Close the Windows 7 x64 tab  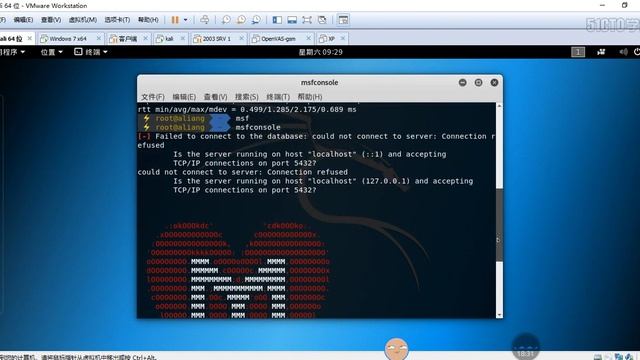pos(99,38)
